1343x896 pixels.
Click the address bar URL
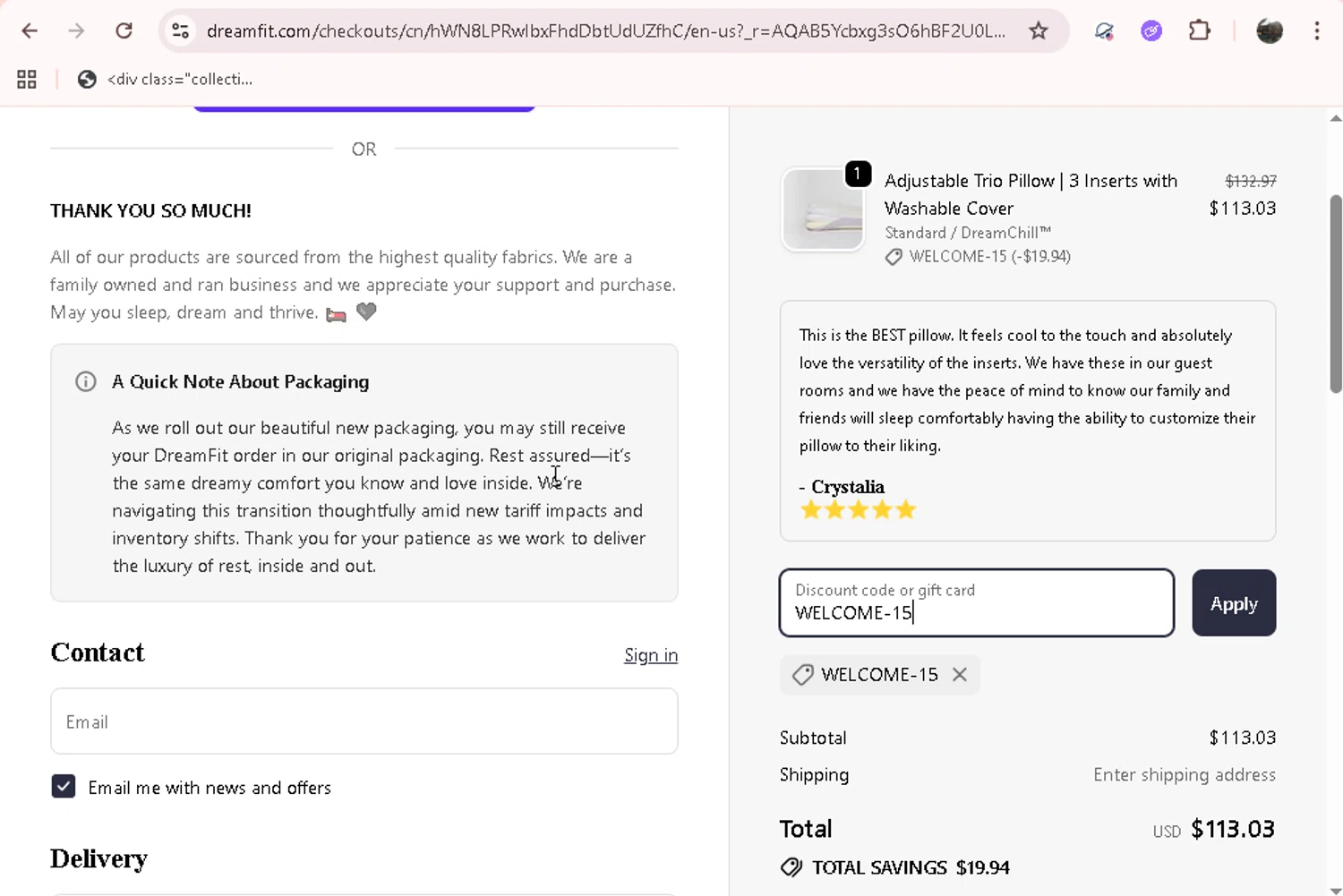(x=605, y=31)
